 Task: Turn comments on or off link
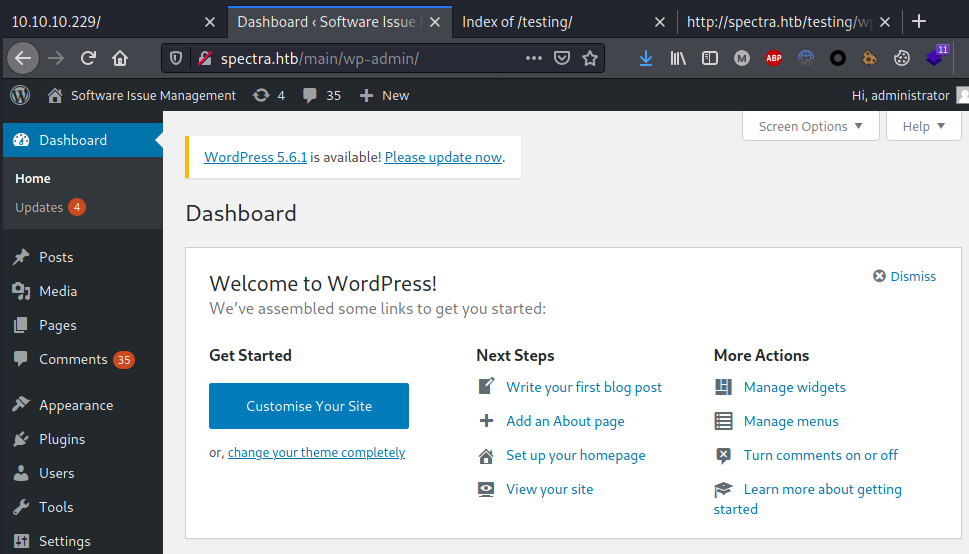820,455
